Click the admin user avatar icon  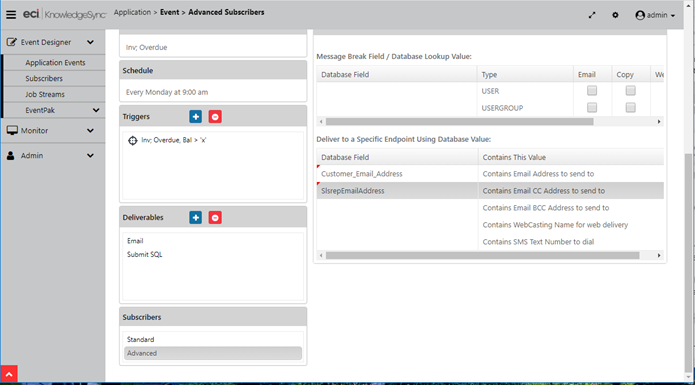640,15
